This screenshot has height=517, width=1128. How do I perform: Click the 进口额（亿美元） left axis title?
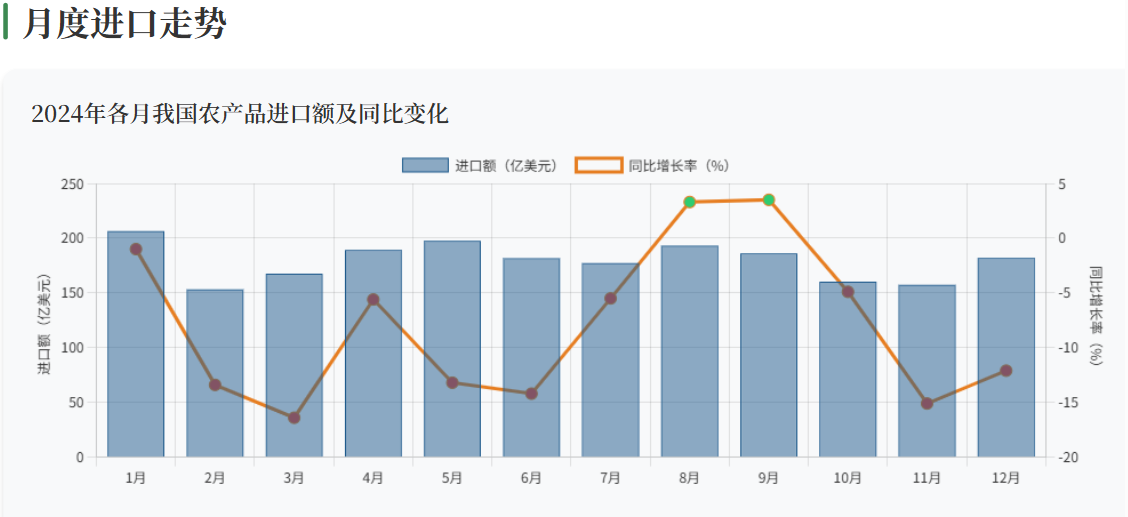[x=44, y=323]
